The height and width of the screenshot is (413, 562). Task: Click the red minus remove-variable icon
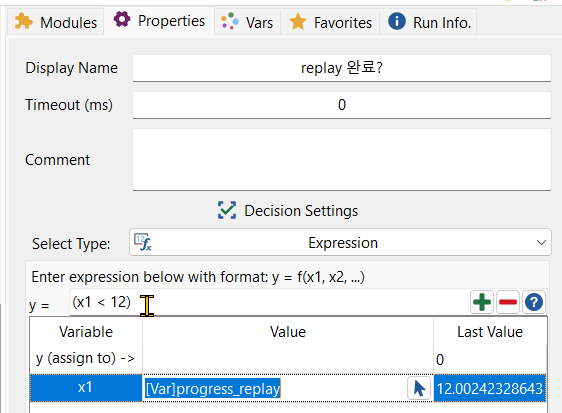coord(508,302)
